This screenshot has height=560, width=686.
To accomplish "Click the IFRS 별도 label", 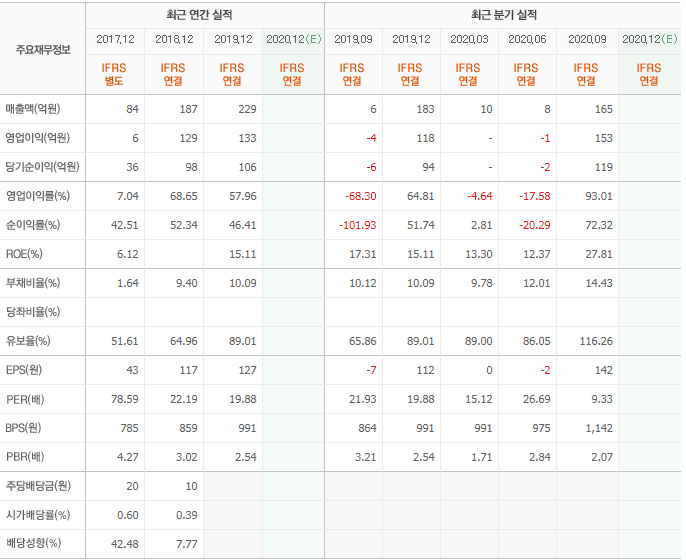I will click(114, 74).
